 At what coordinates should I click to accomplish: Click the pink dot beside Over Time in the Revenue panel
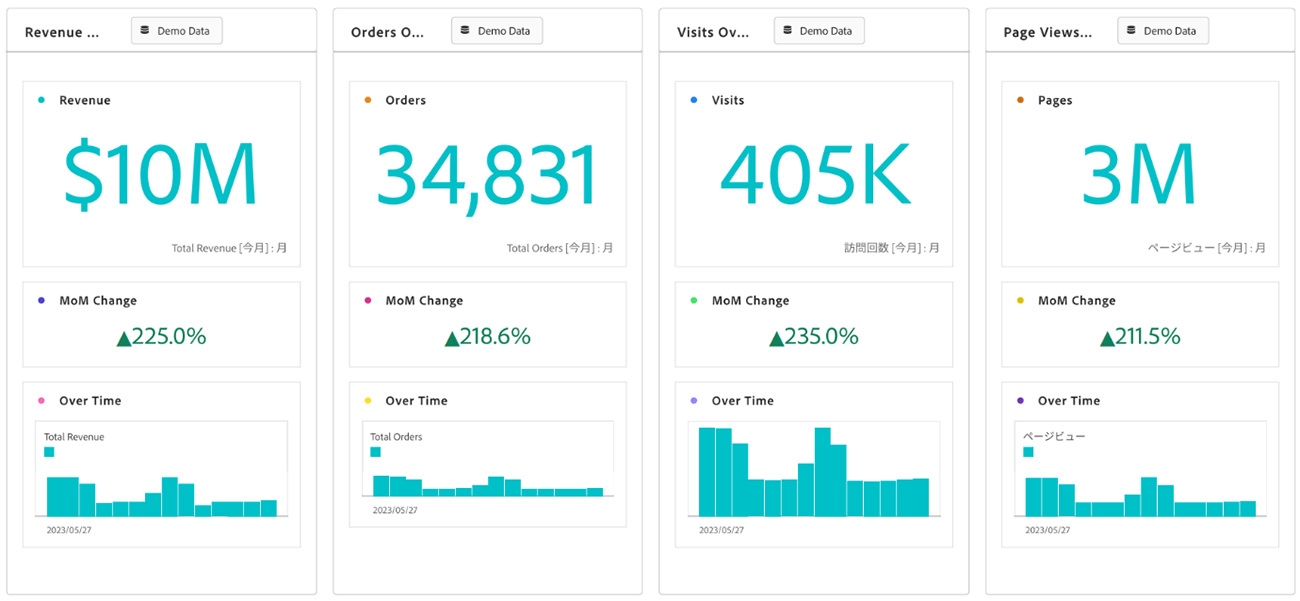coord(41,400)
